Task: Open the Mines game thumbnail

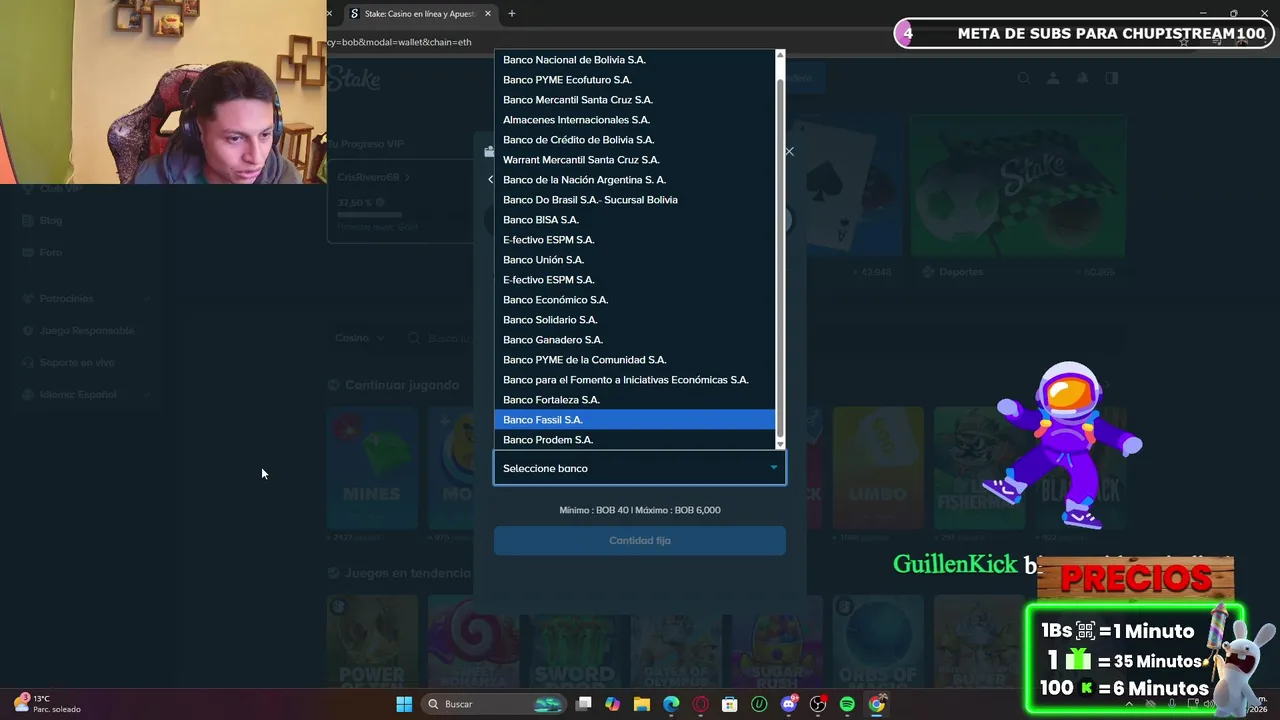Action: (x=372, y=468)
